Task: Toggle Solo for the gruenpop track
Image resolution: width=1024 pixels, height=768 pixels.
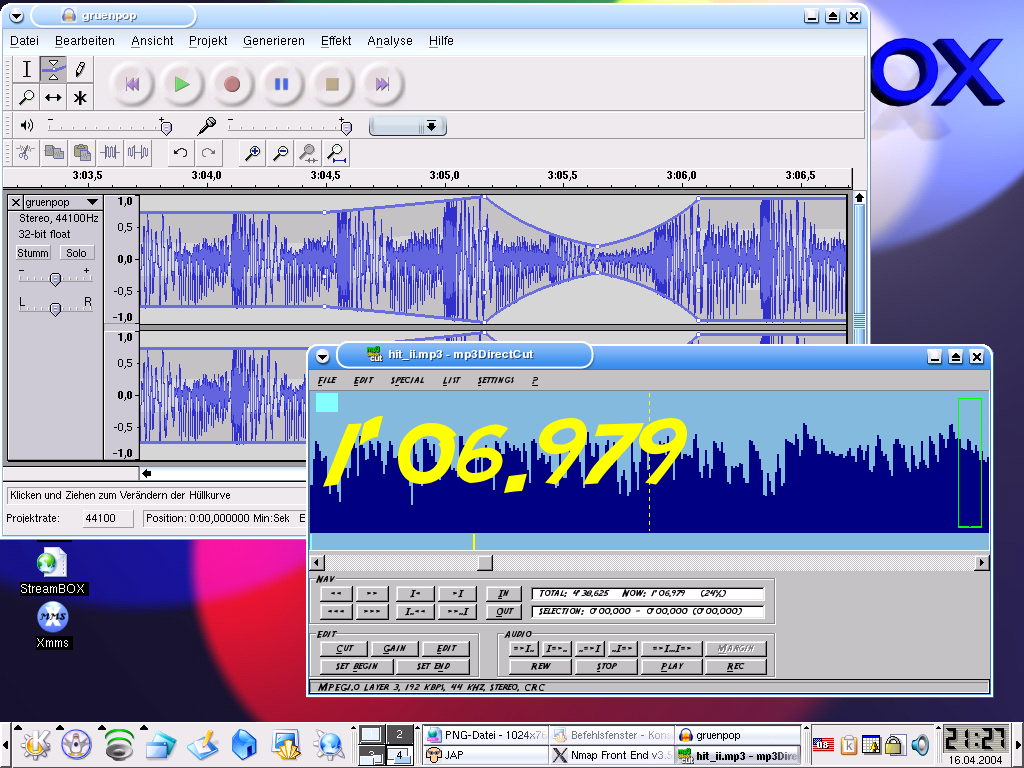Action: click(x=77, y=253)
